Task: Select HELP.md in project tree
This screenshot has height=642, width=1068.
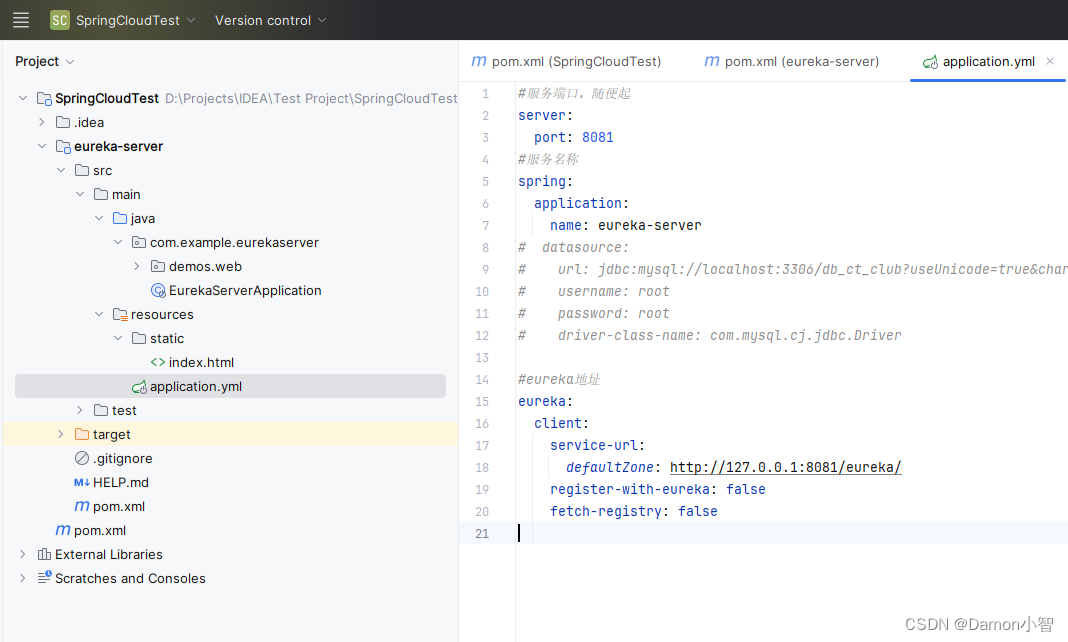Action: click(x=121, y=482)
